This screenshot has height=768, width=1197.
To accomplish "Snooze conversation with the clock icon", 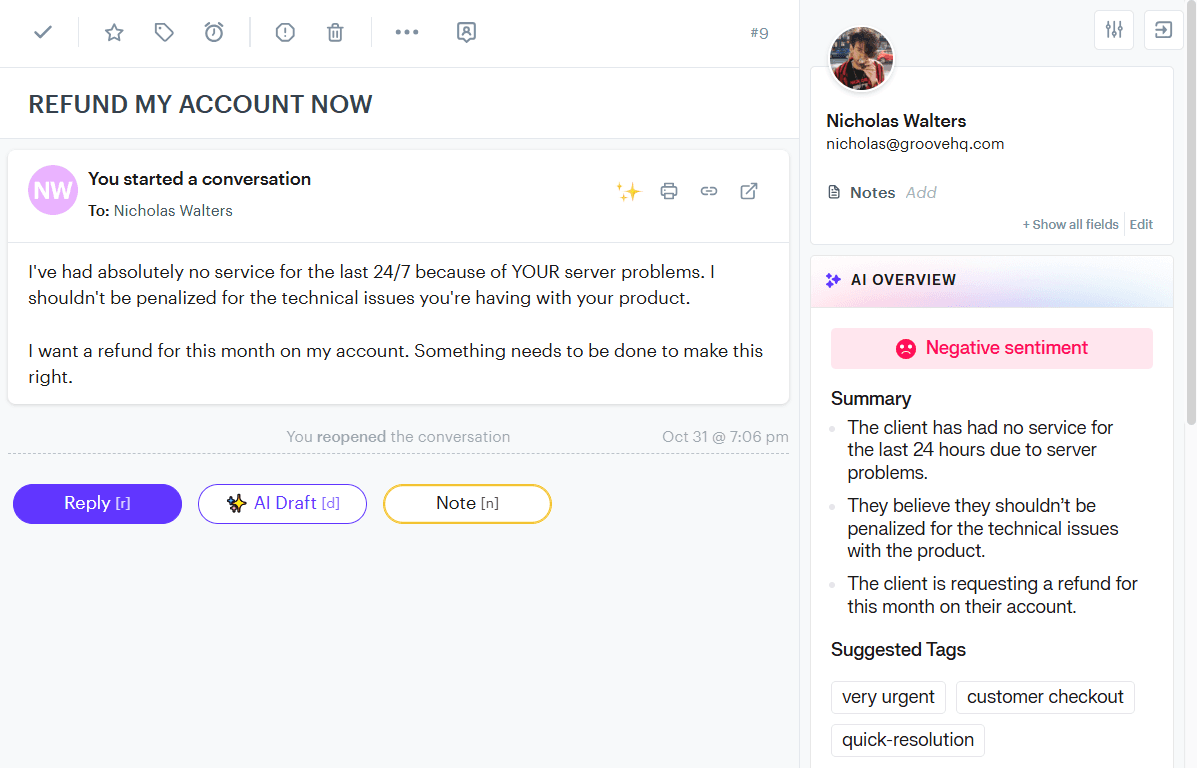I will pos(214,32).
